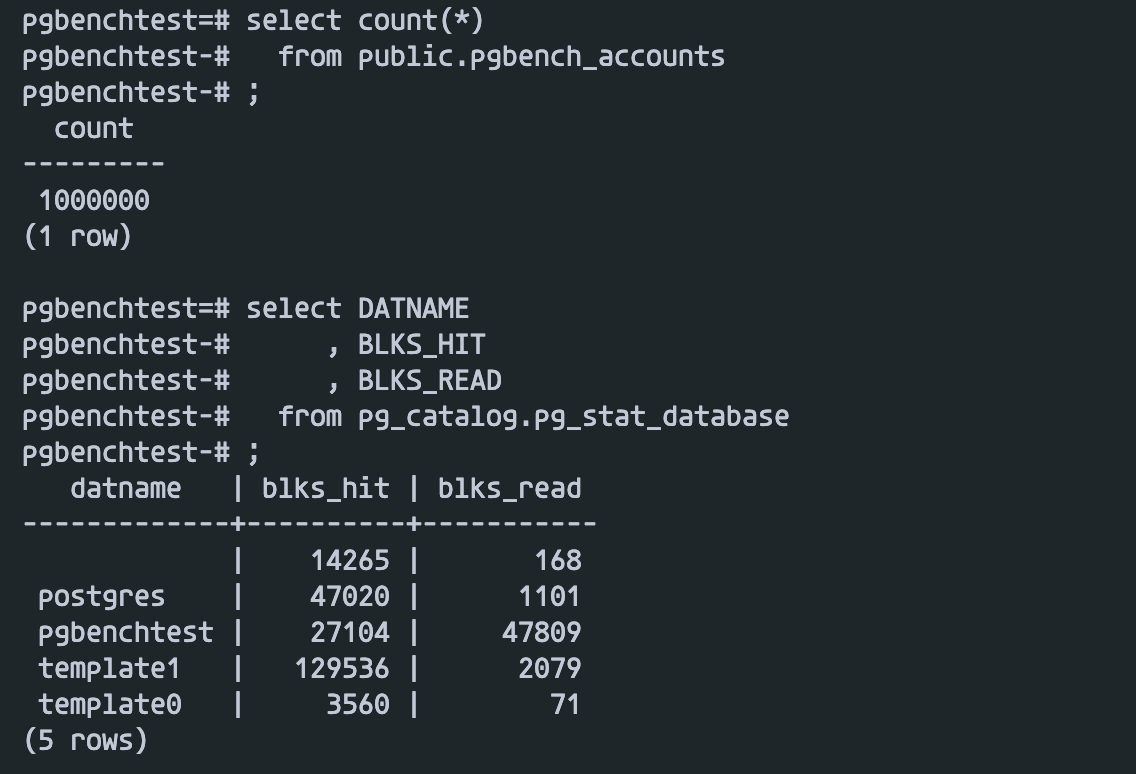The height and width of the screenshot is (774, 1136).
Task: Click the blks_hit value 14265
Action: [x=349, y=560]
